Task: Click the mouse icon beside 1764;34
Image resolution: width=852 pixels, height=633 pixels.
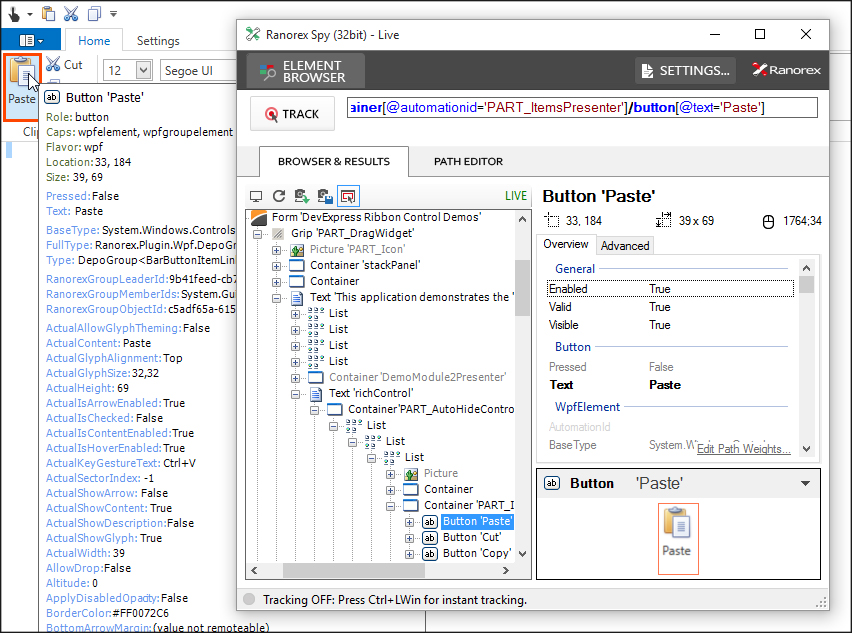Action: point(768,222)
